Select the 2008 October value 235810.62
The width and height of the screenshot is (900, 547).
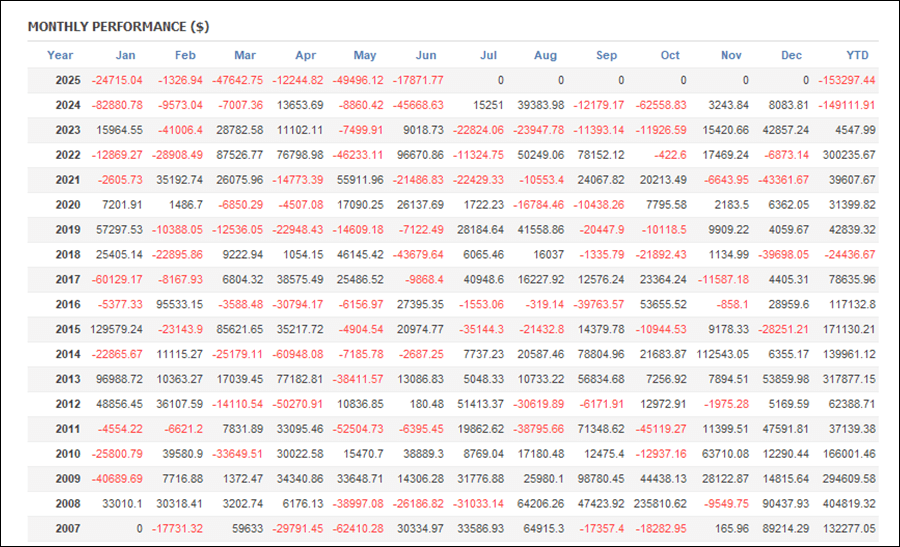coord(660,504)
